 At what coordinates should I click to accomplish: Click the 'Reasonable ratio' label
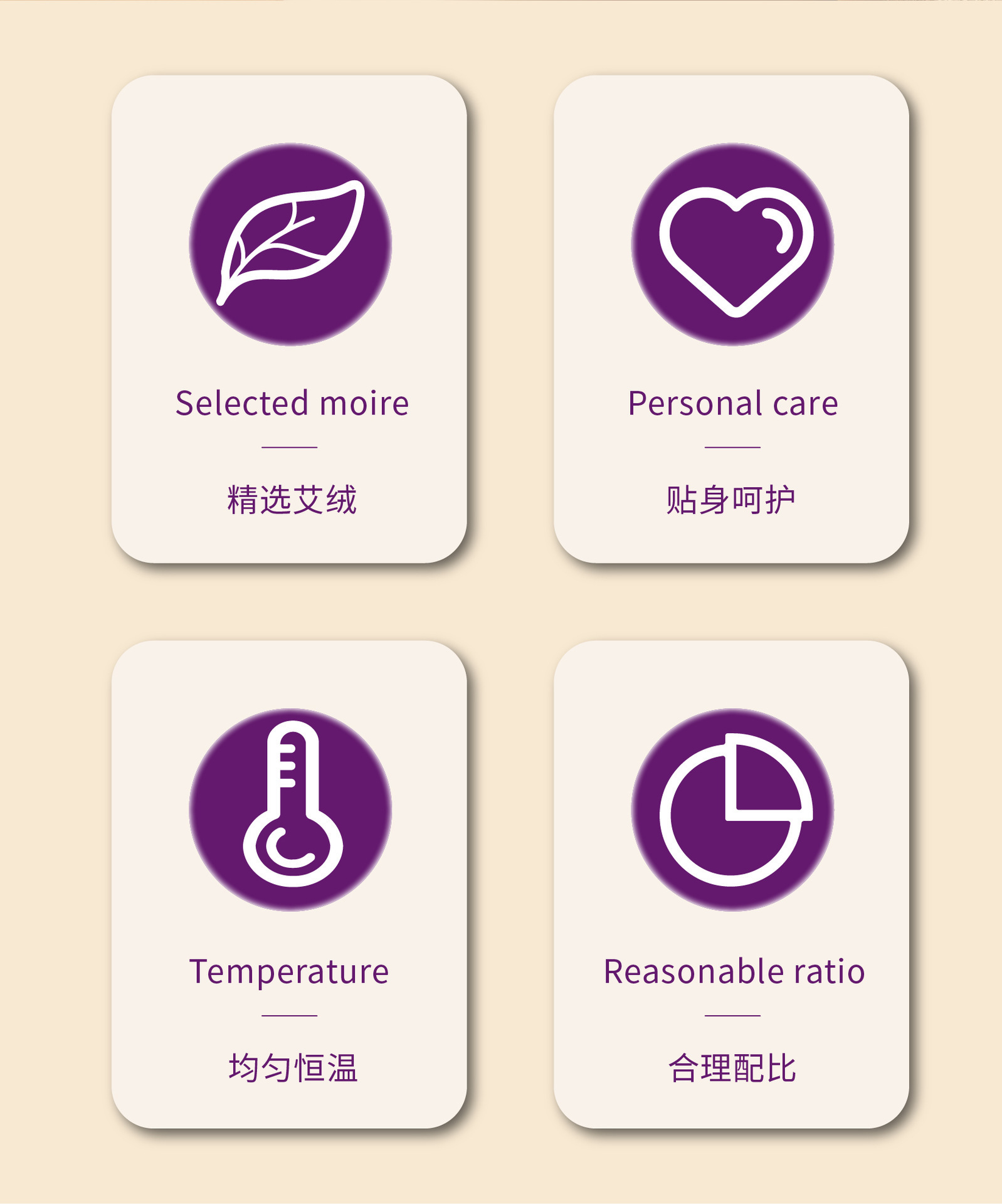click(734, 971)
